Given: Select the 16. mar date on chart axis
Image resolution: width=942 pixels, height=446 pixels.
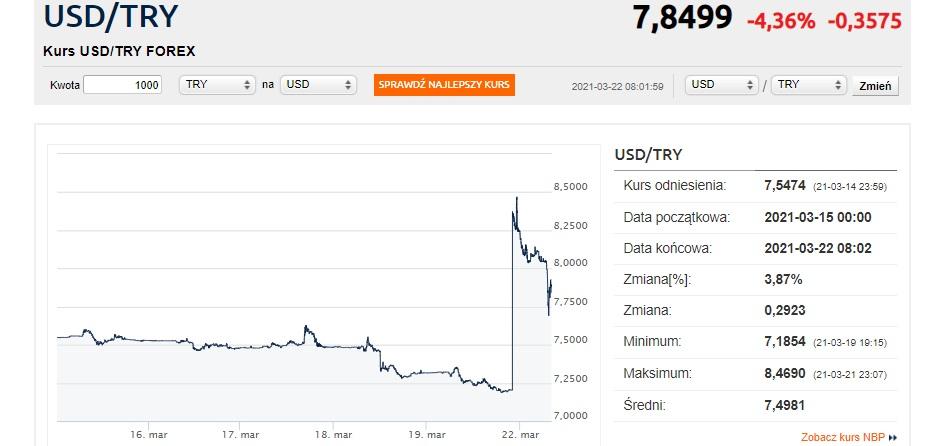Looking at the screenshot, I should click(x=148, y=435).
